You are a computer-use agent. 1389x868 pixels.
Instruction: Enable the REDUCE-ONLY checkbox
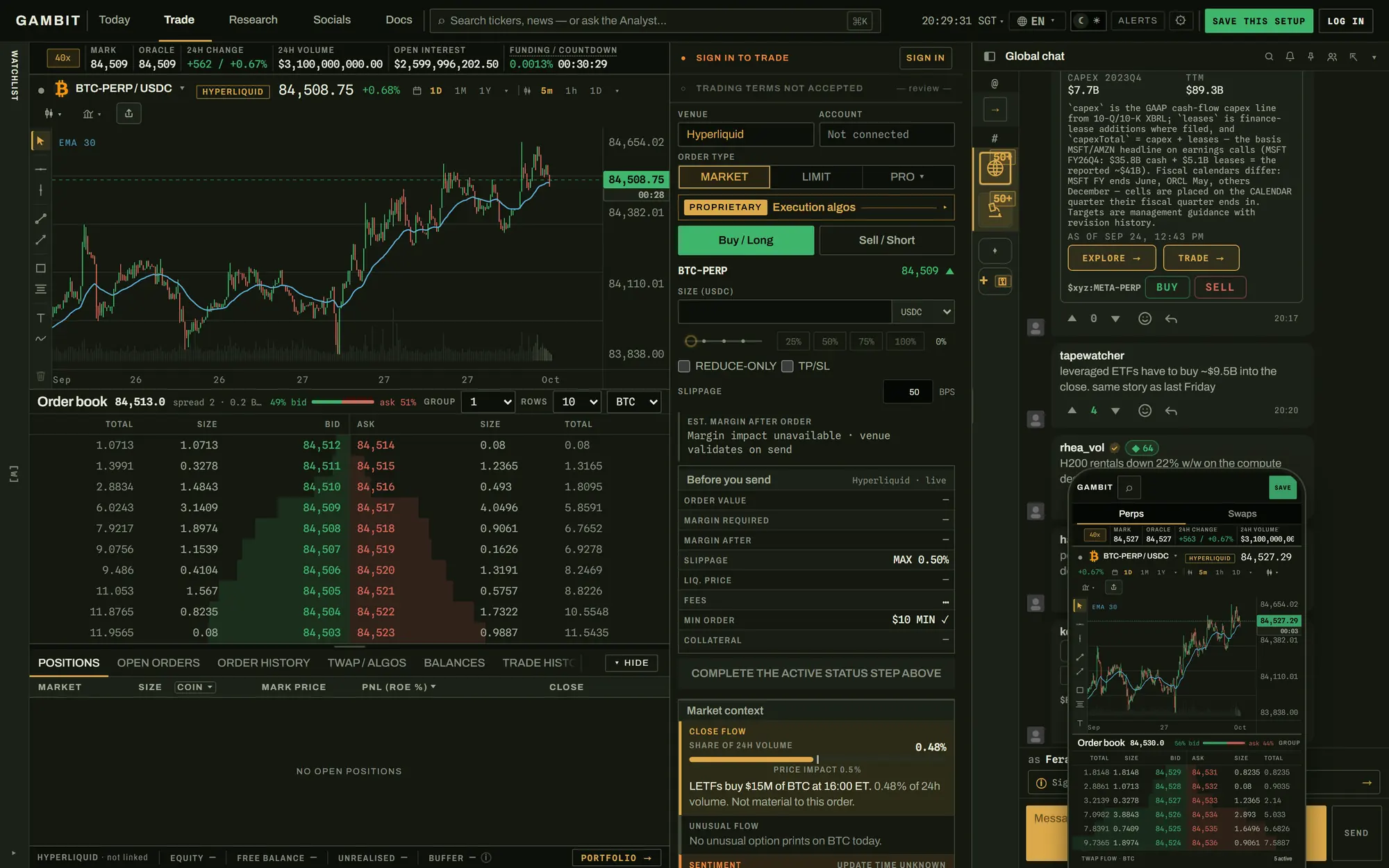click(x=684, y=366)
